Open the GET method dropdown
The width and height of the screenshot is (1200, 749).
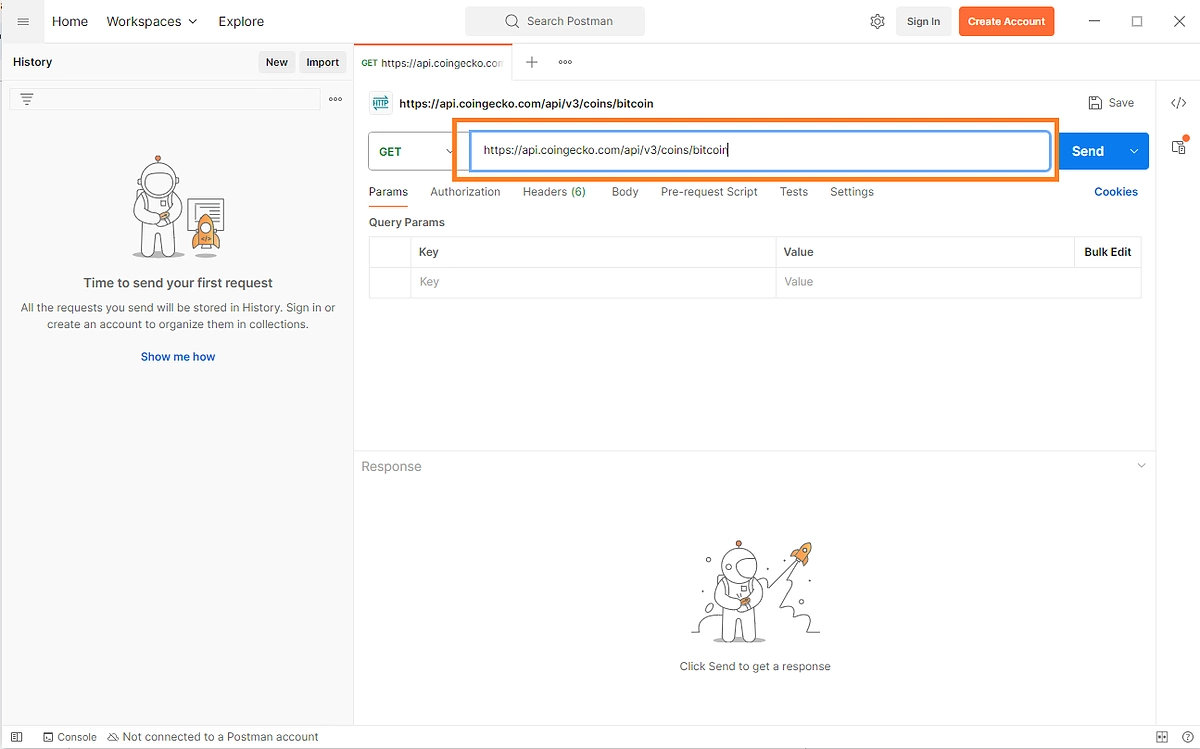pos(411,151)
